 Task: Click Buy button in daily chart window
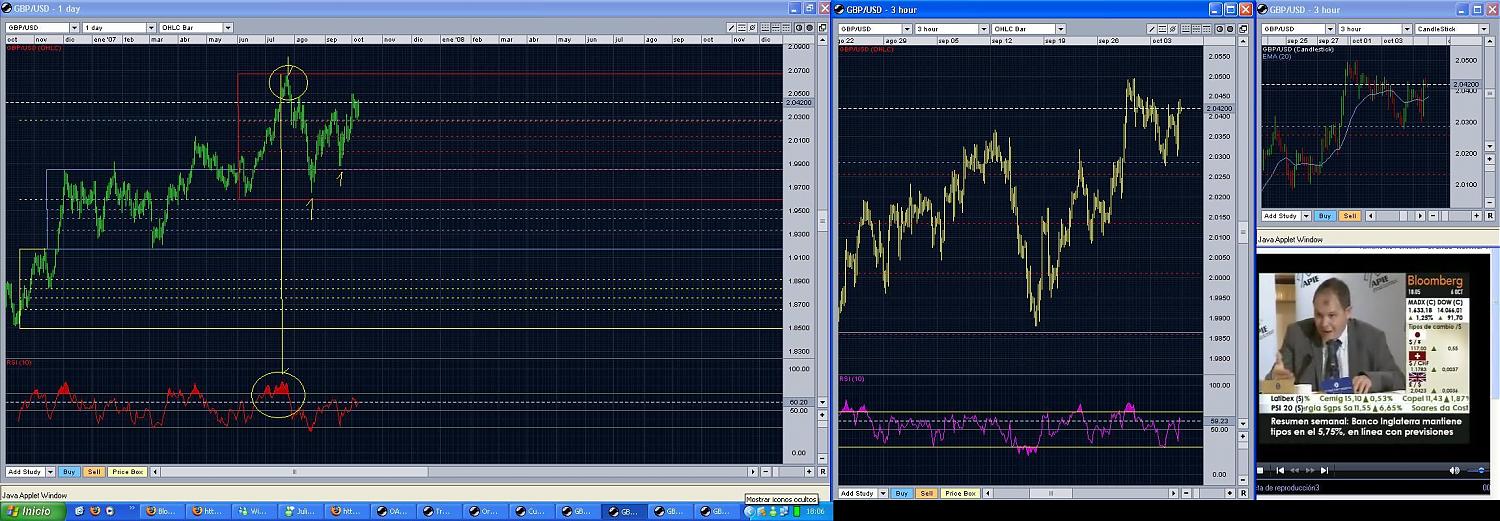tap(69, 471)
